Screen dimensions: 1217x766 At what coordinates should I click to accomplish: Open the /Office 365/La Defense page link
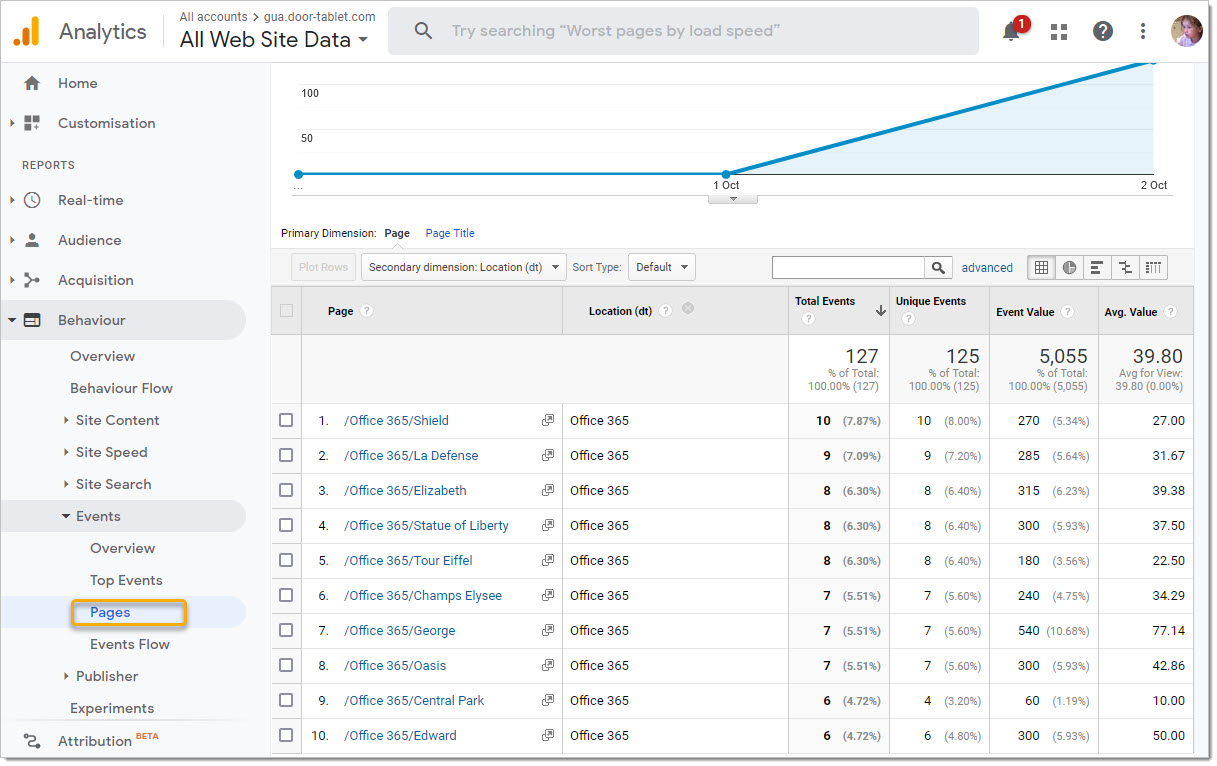coord(411,456)
